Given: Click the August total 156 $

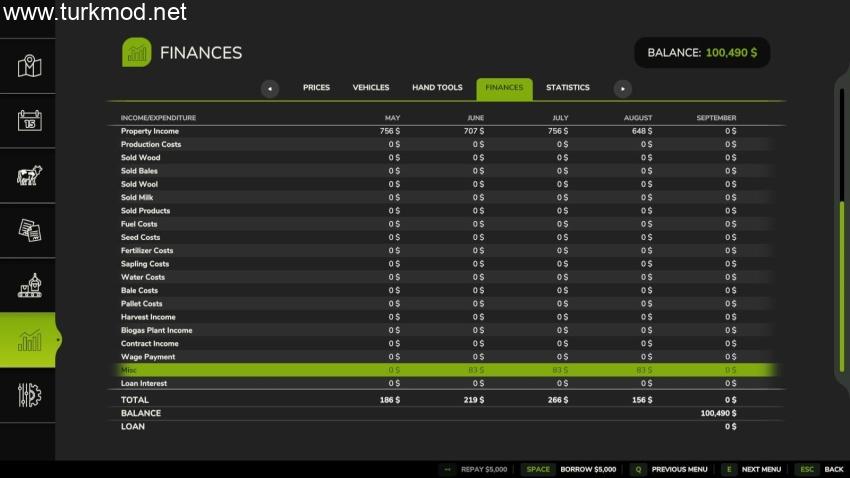Looking at the screenshot, I should point(642,400).
